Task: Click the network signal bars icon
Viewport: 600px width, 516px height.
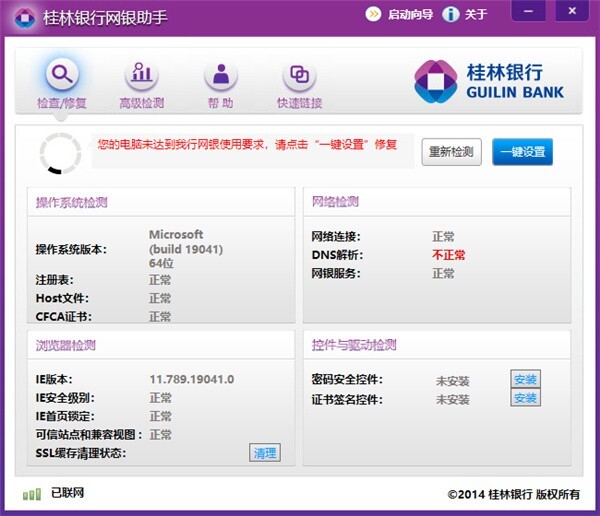Action: (x=32, y=494)
